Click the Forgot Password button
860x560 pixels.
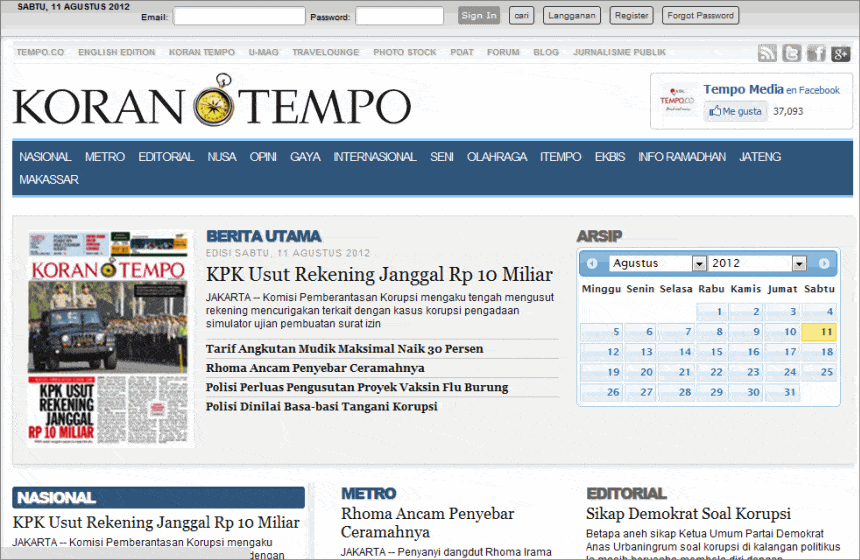(700, 15)
